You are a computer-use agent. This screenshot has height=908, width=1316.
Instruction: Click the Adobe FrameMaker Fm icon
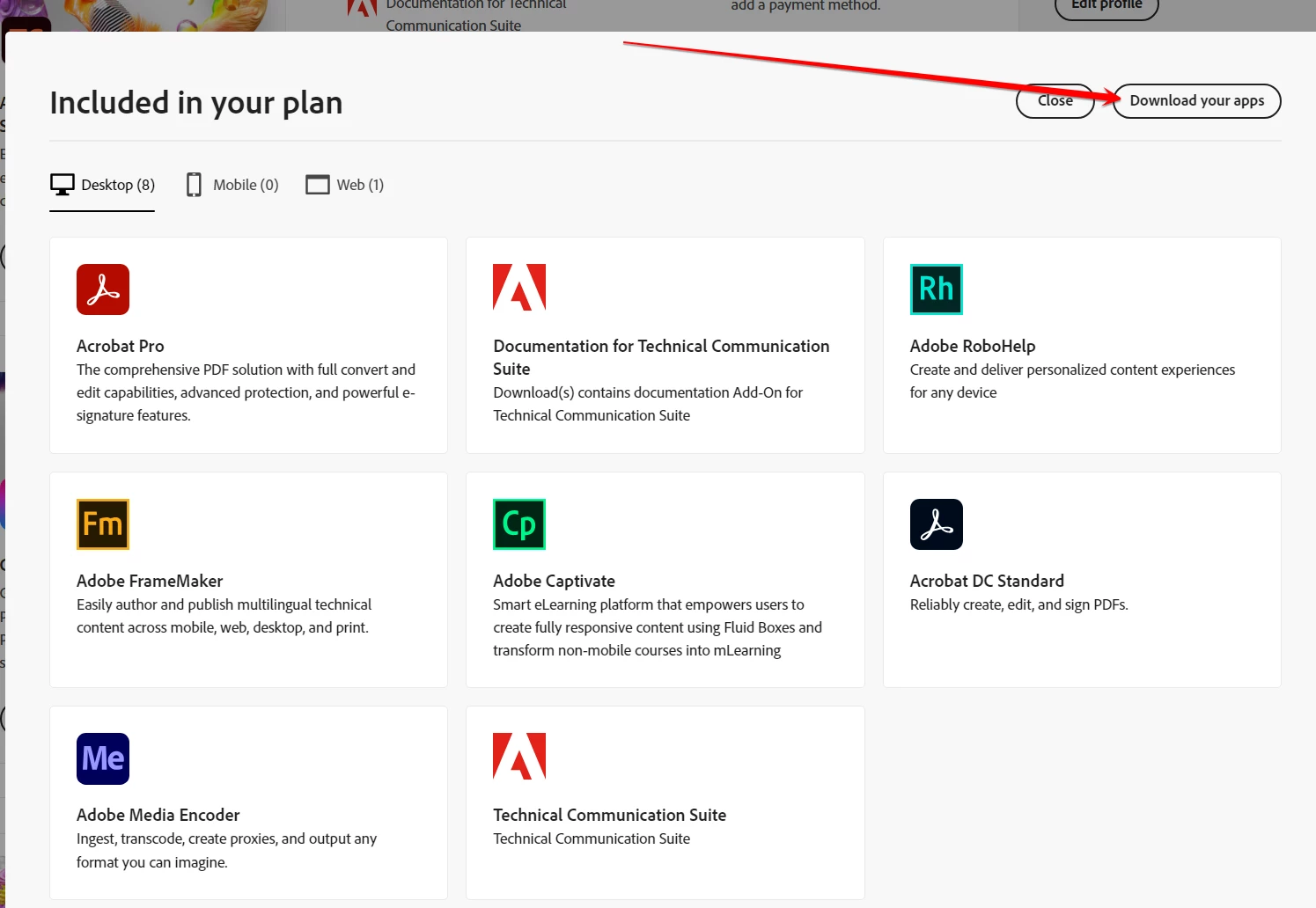point(103,524)
